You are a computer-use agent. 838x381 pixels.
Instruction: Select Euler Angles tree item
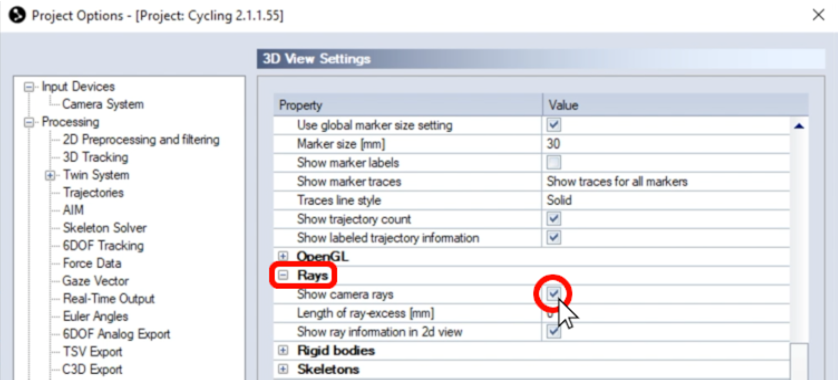[95, 316]
